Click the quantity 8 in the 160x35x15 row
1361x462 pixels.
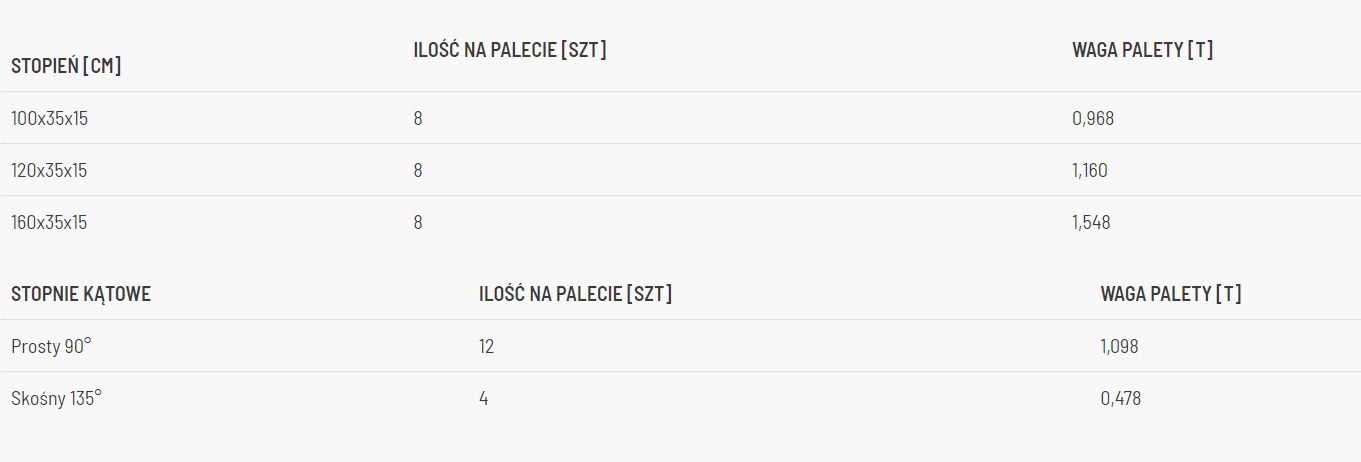[x=418, y=222]
